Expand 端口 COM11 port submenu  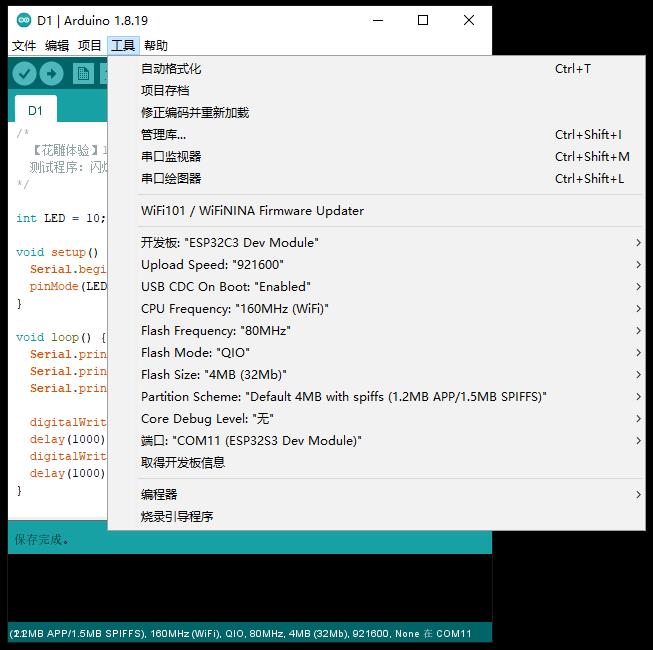pos(374,441)
